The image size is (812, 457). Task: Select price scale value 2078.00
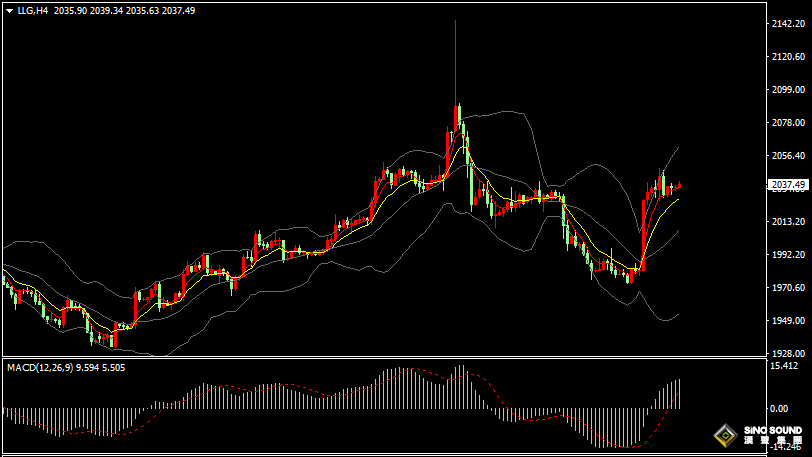tap(788, 123)
